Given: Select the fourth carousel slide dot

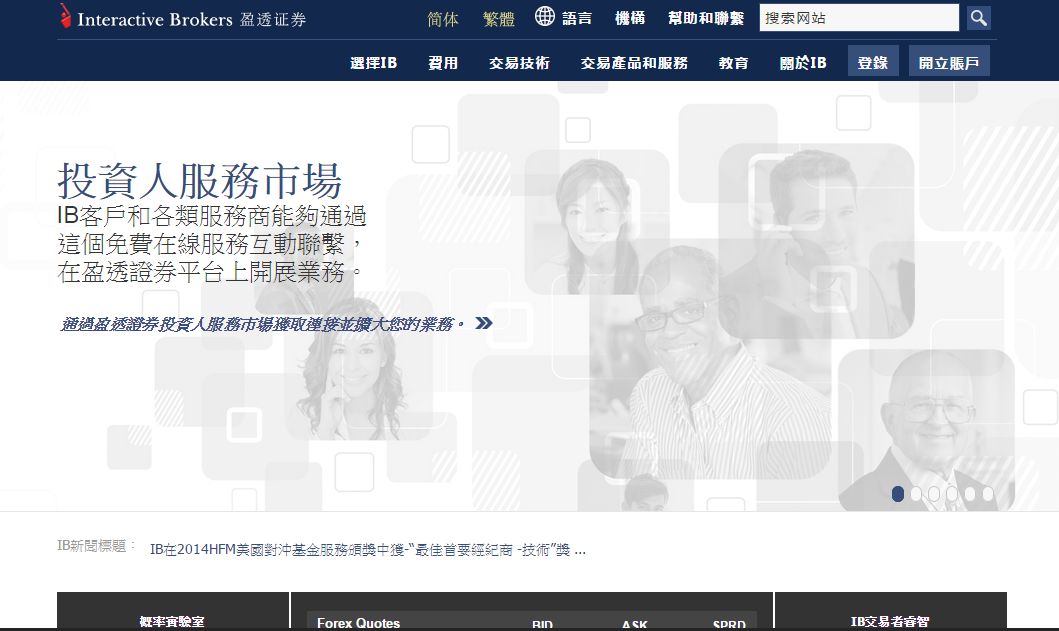Looking at the screenshot, I should click(x=952, y=494).
